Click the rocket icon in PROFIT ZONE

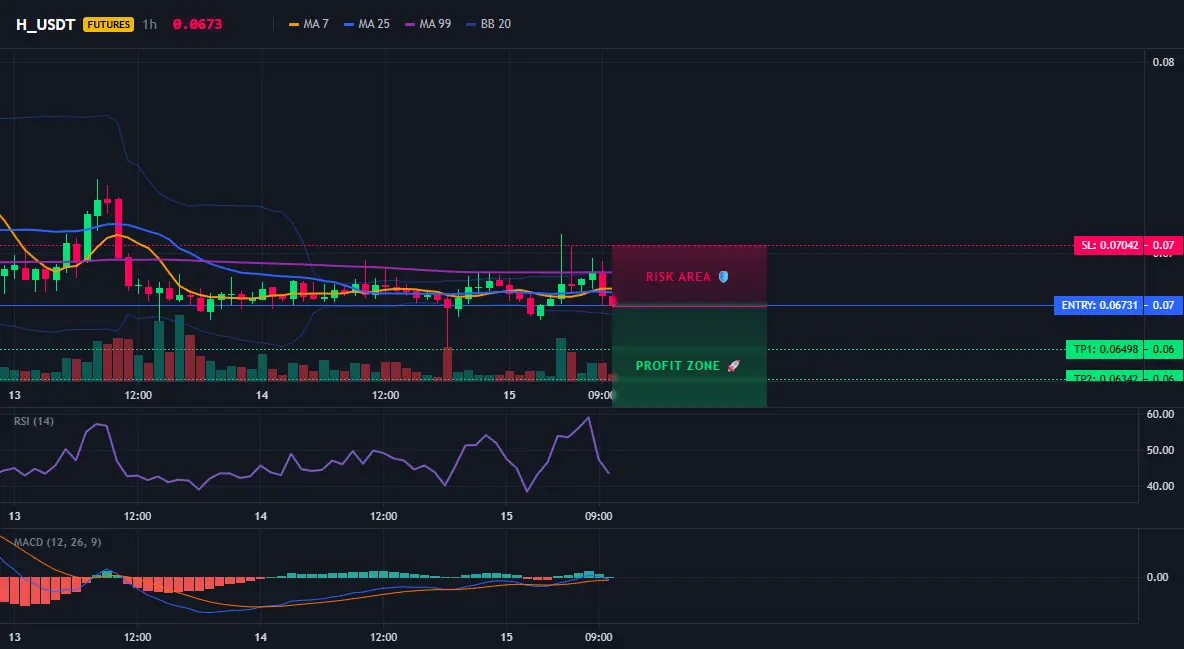click(x=733, y=366)
